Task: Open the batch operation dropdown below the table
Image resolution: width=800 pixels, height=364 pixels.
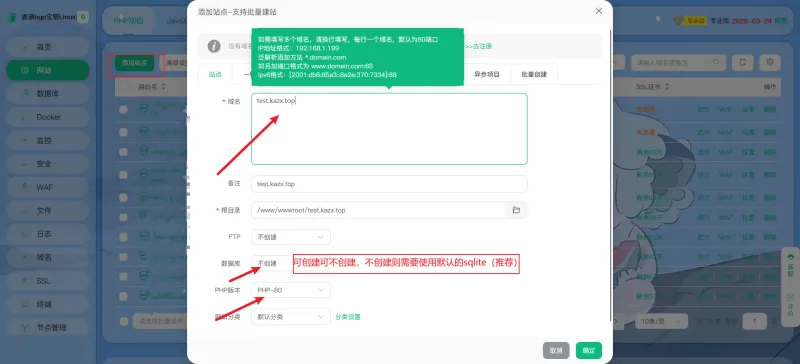Action: point(160,321)
